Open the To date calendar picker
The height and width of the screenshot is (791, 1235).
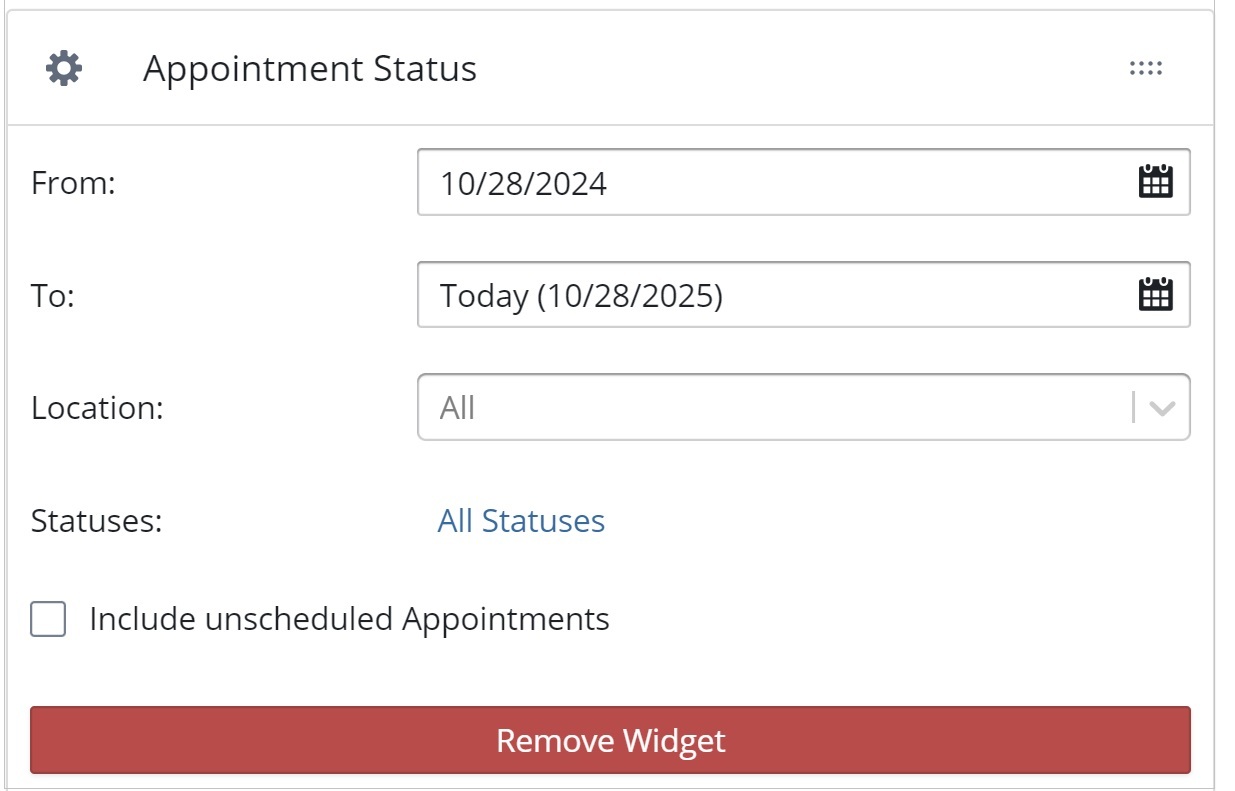point(1155,294)
